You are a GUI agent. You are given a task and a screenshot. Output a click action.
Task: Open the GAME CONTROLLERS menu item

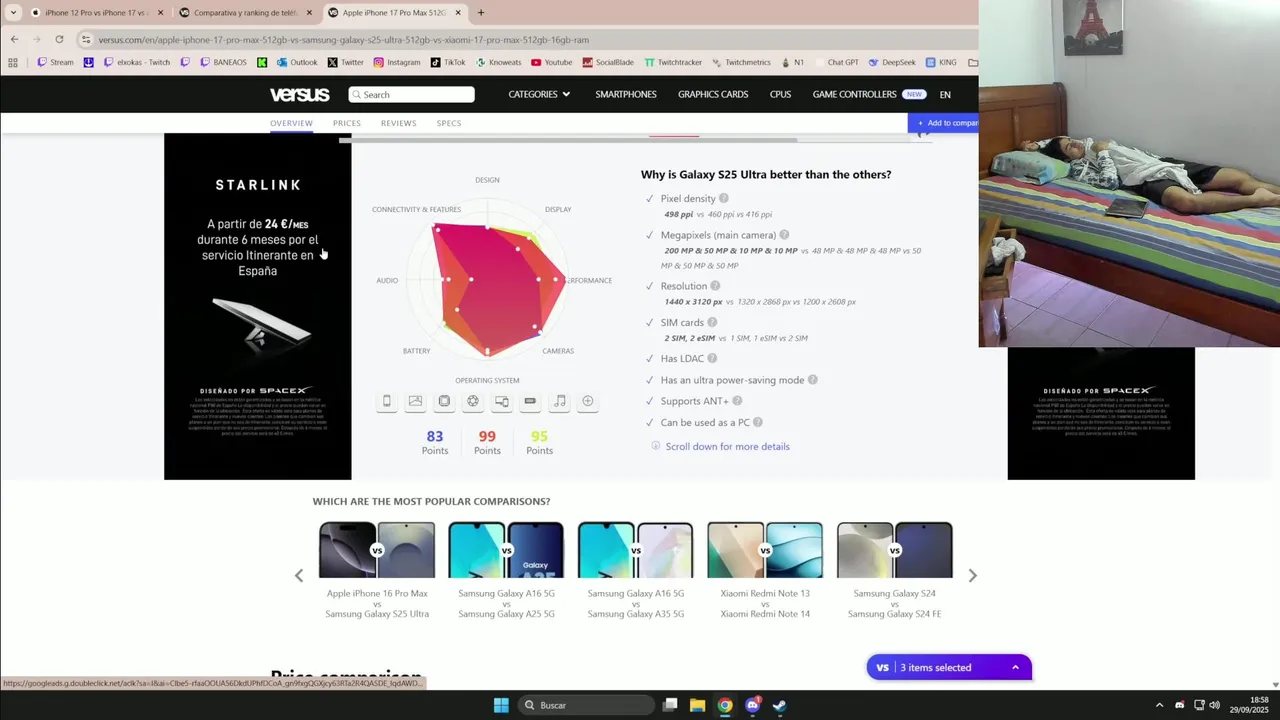[x=854, y=94]
